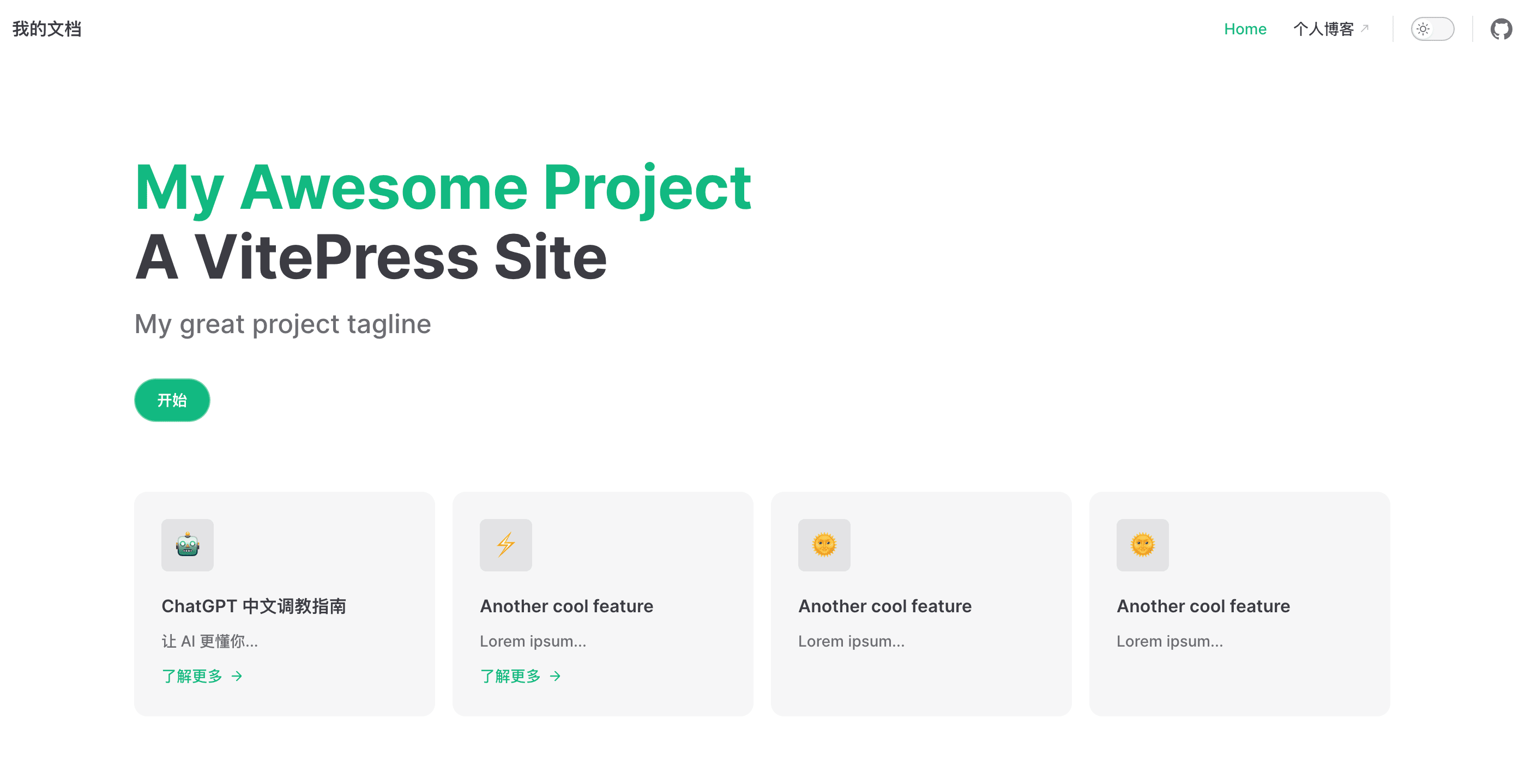Click the My Awesome Project heading

pos(442,188)
